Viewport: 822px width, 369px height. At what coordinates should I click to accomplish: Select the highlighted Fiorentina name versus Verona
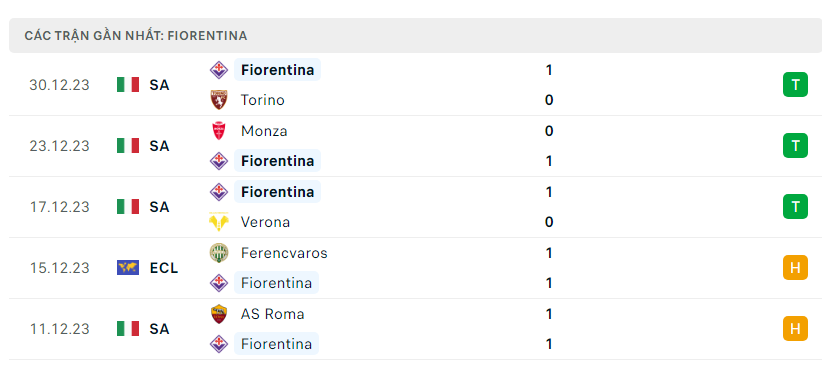pos(277,191)
